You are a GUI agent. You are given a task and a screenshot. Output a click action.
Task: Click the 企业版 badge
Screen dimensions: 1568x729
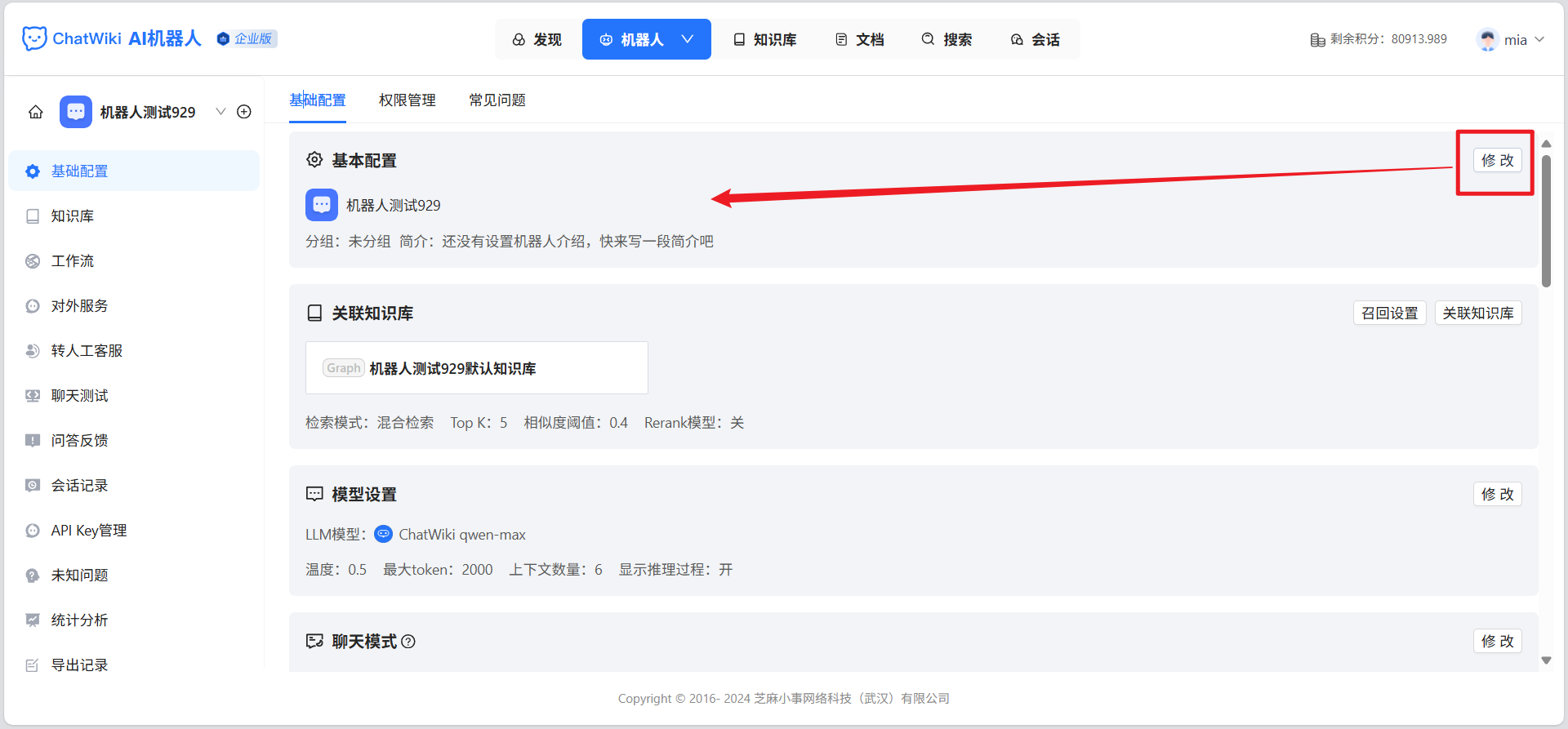[x=247, y=38]
